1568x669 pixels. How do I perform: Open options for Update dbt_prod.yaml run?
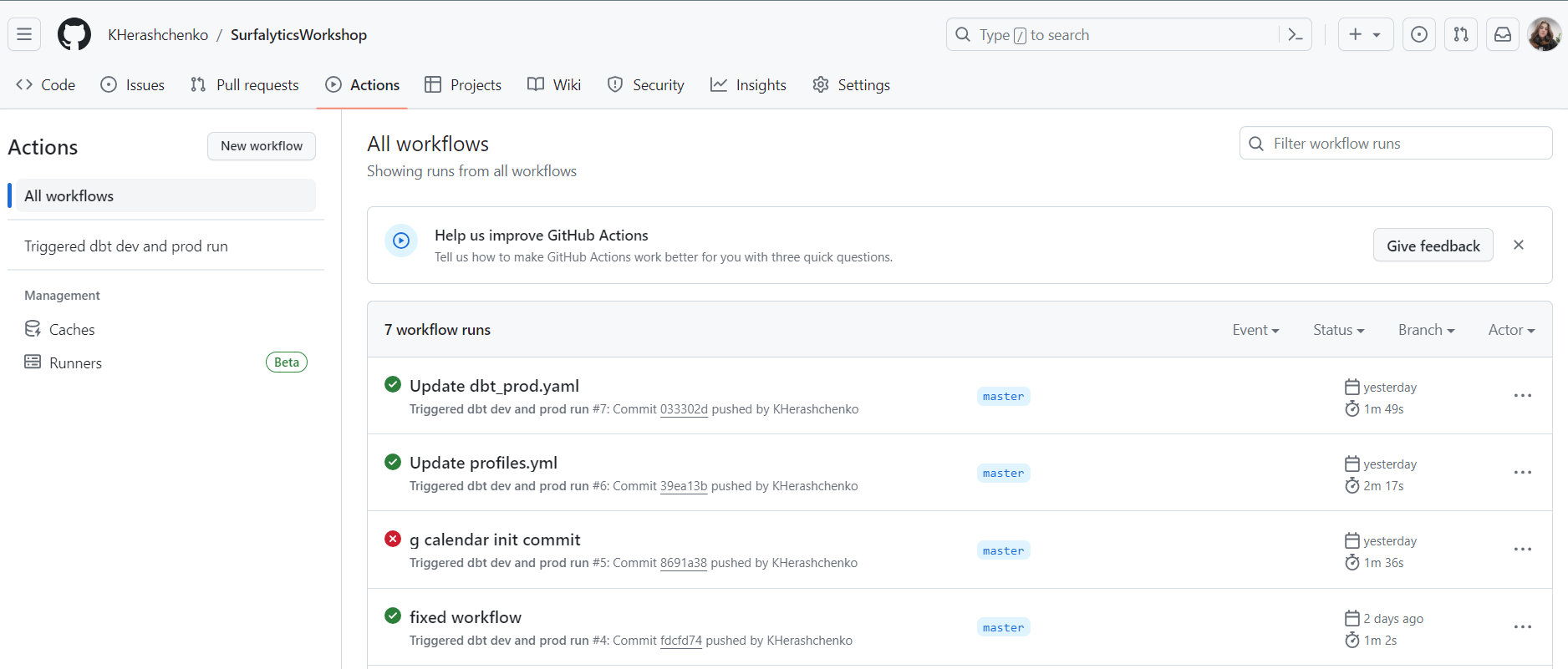[1522, 396]
